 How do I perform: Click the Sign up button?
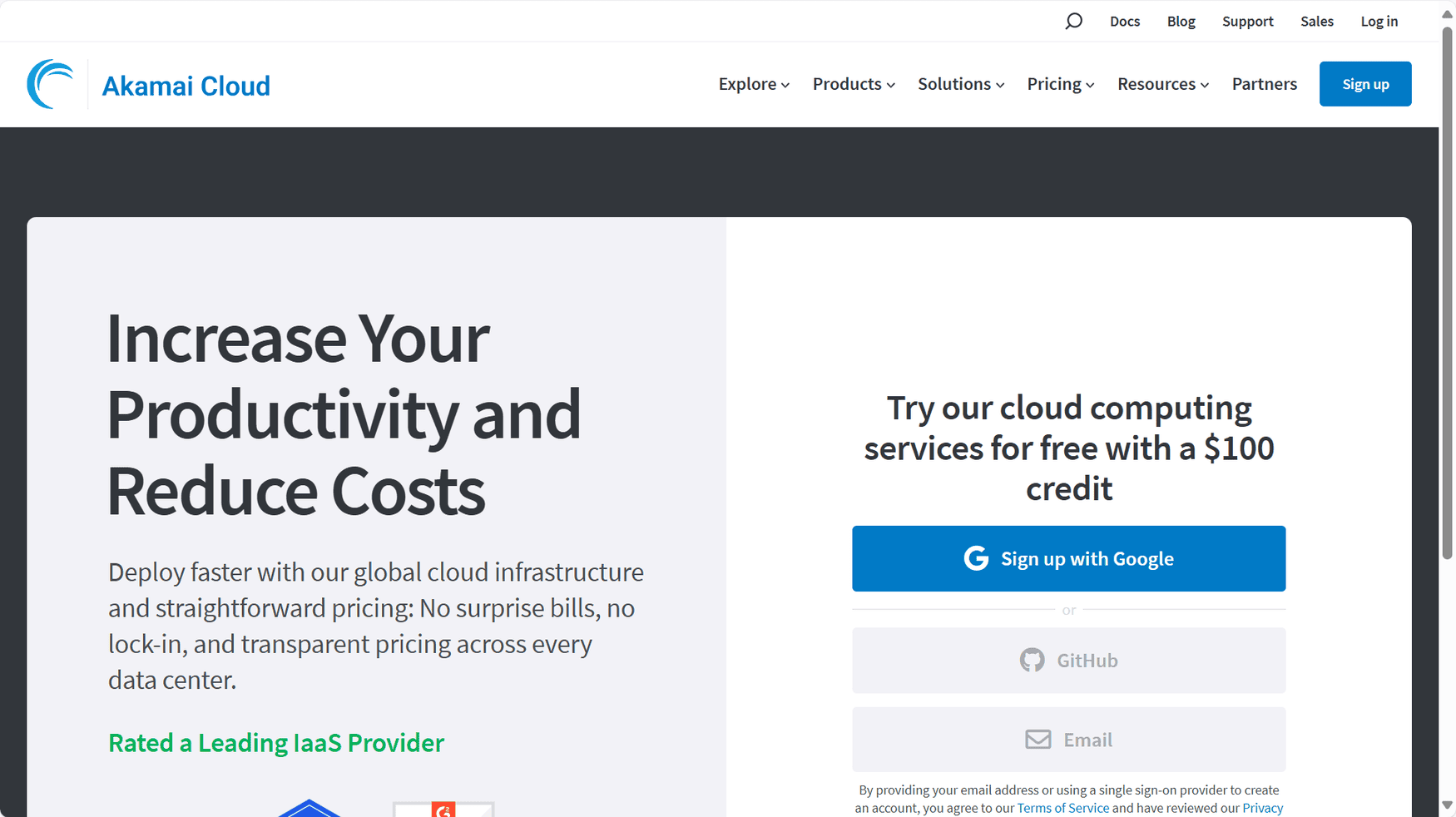click(1364, 83)
